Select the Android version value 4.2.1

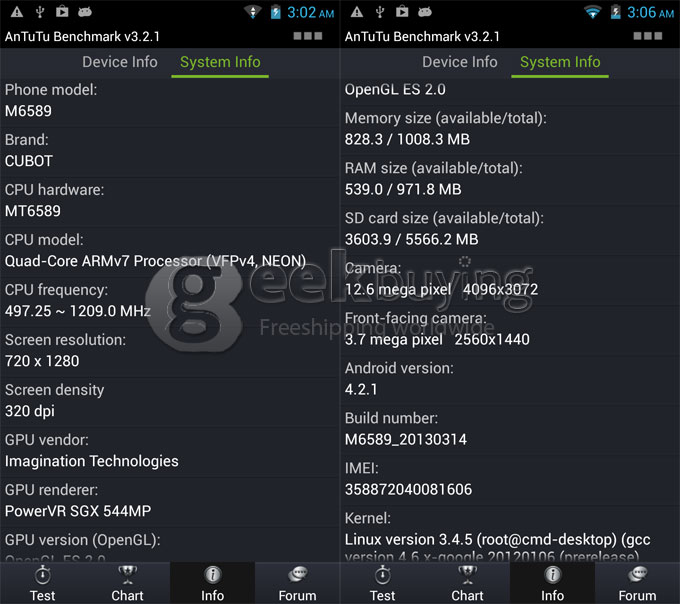tap(361, 389)
